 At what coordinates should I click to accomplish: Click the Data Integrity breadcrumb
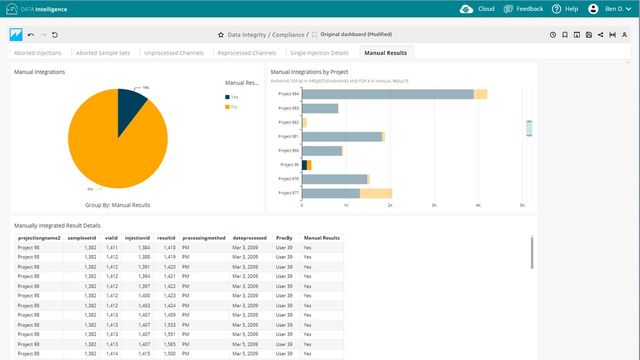pos(247,35)
